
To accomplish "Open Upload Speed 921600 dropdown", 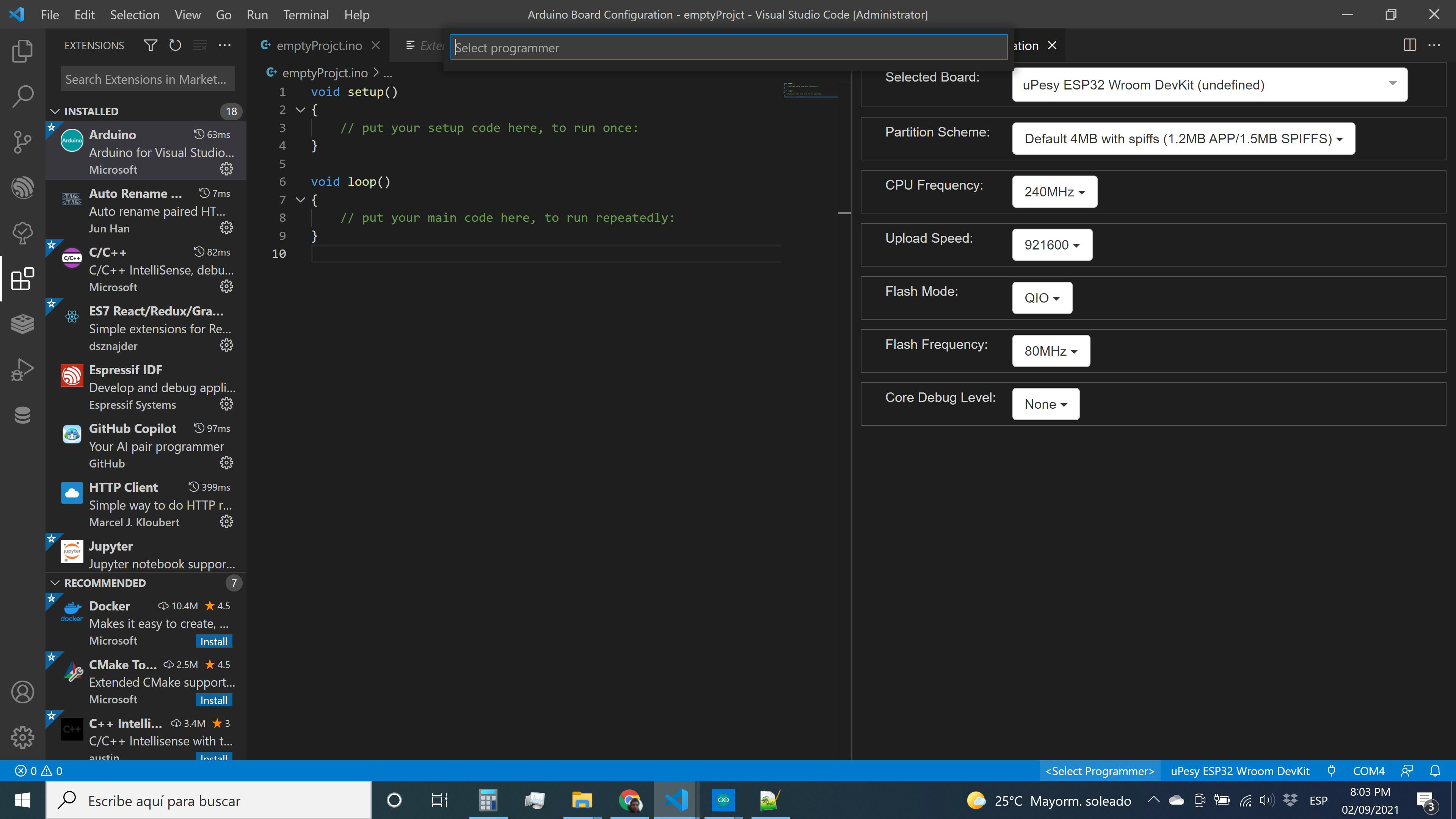I will click(1052, 245).
